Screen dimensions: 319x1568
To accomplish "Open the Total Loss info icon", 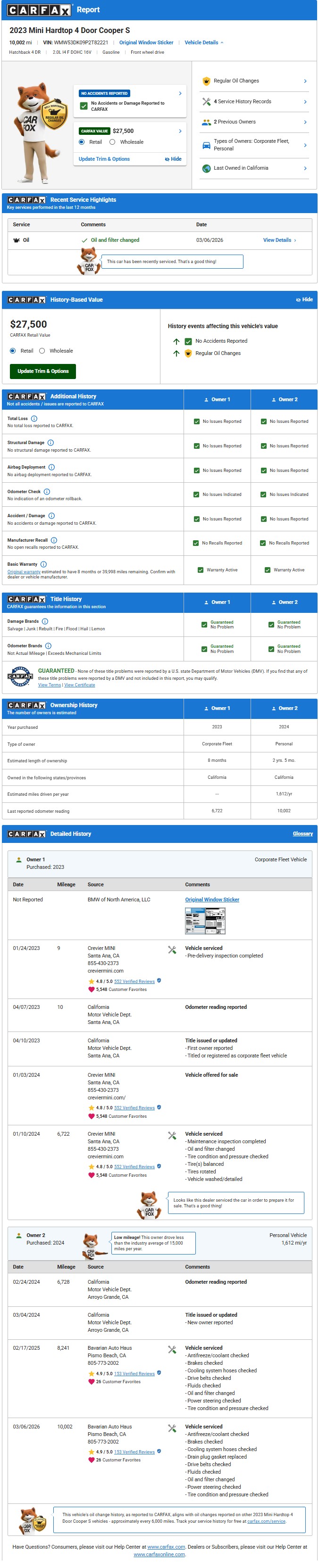I will pyautogui.click(x=34, y=419).
